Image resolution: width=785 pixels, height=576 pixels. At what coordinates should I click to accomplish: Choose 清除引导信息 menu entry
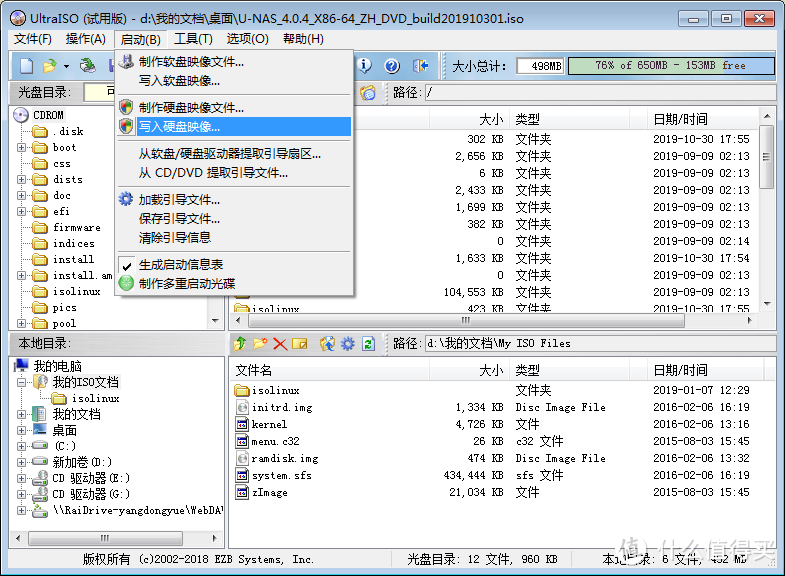click(x=234, y=237)
